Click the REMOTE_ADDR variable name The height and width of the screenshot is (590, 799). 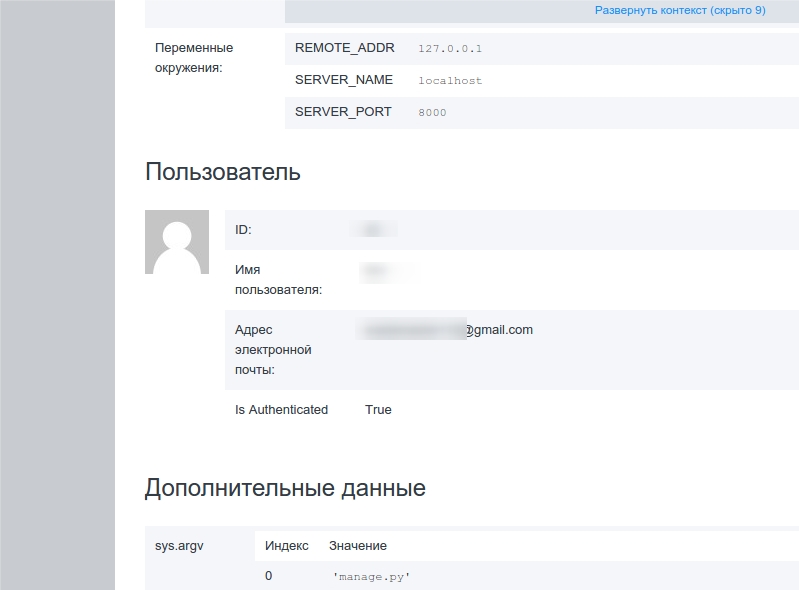tap(345, 48)
